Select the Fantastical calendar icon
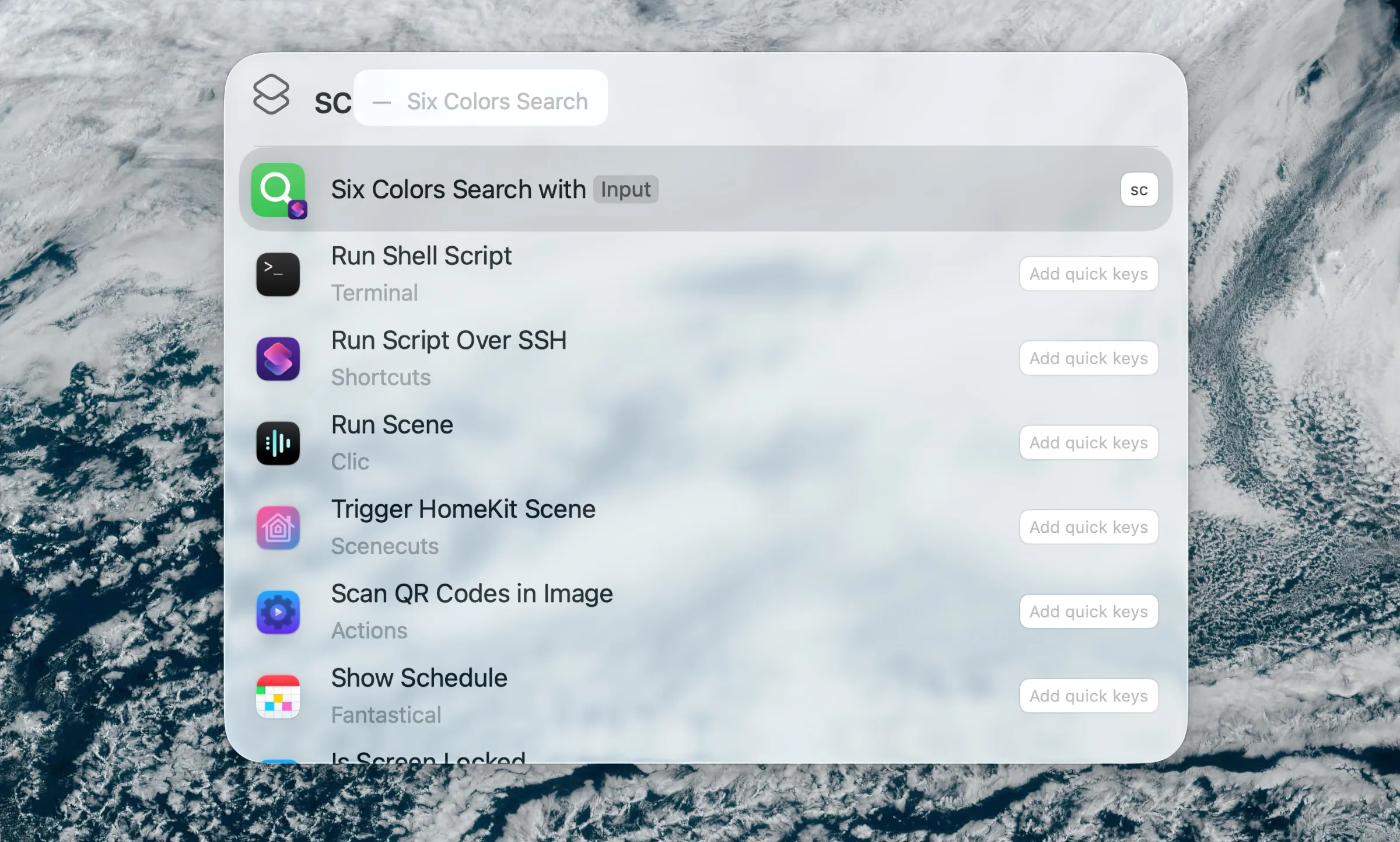The image size is (1400, 842). (278, 696)
